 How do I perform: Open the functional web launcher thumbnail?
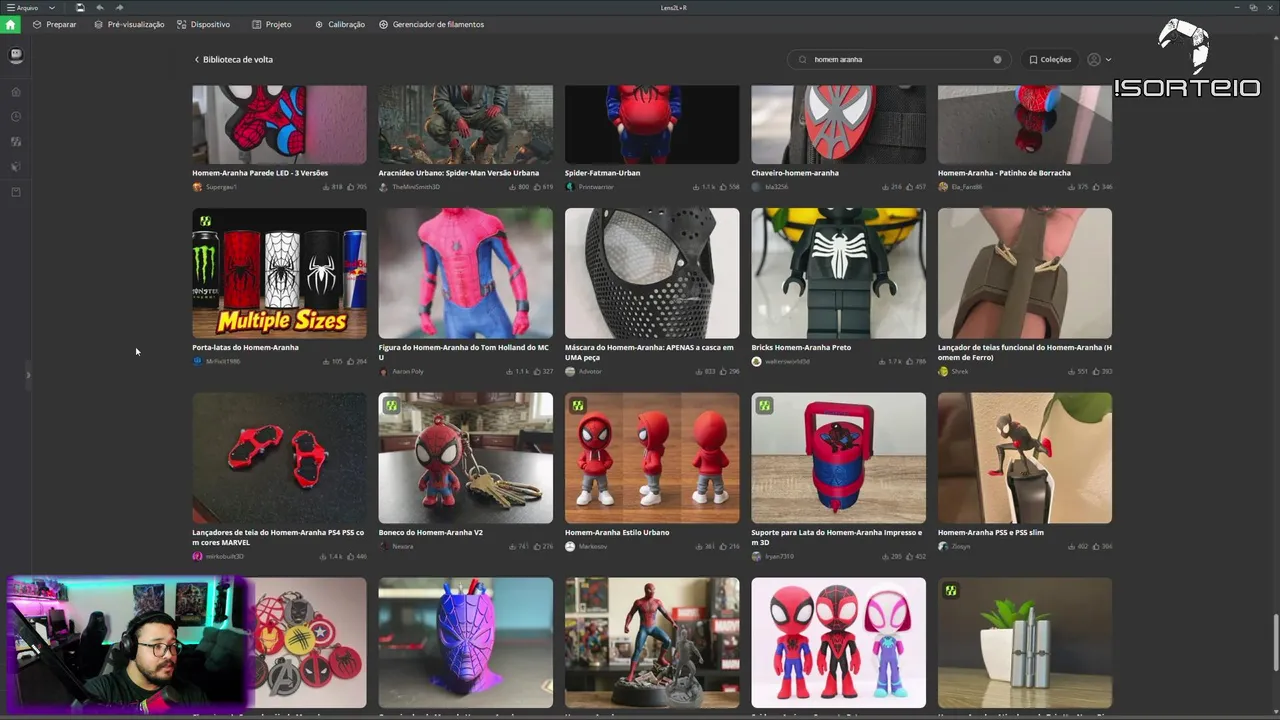tap(1025, 273)
